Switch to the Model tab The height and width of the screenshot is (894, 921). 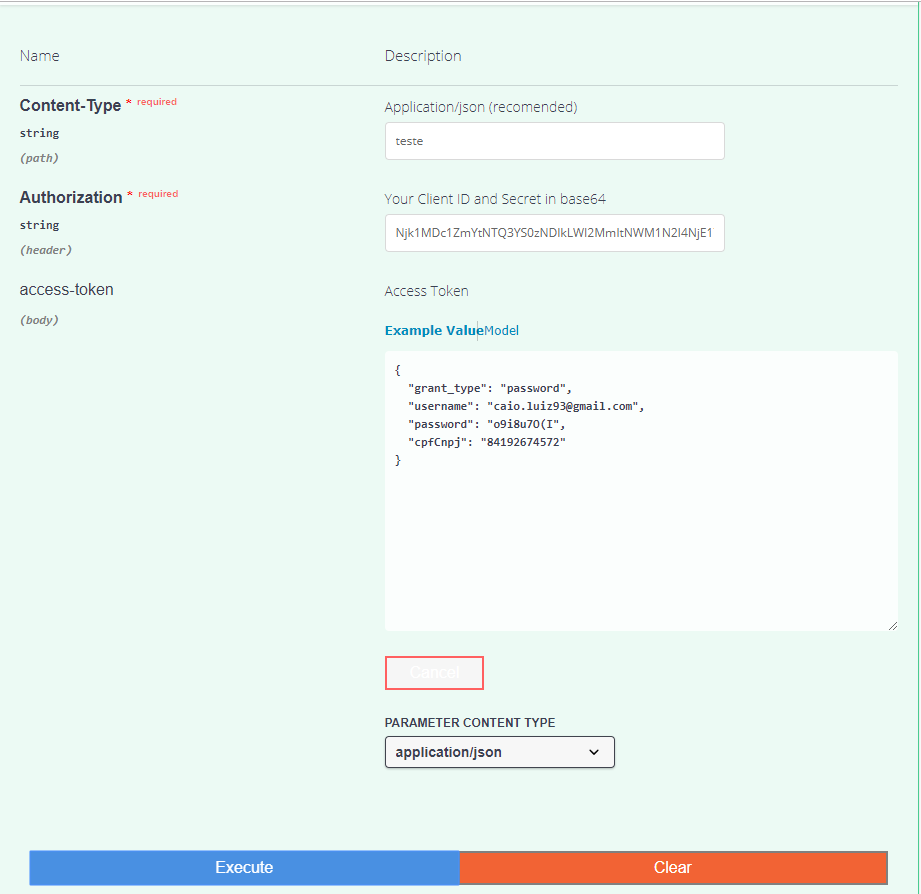(500, 330)
